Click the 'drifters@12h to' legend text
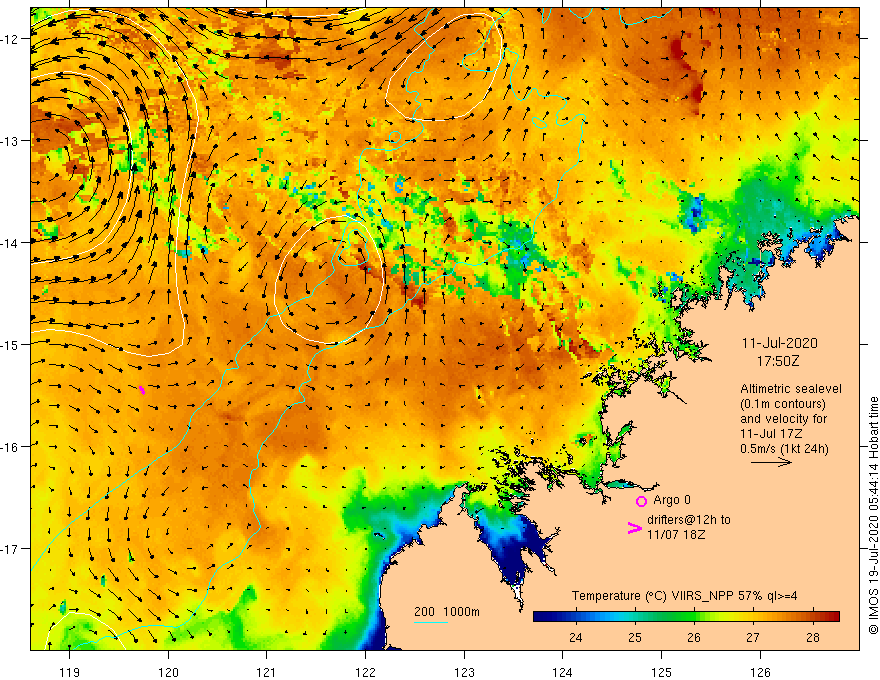This screenshot has width=880, height=680. coord(689,520)
